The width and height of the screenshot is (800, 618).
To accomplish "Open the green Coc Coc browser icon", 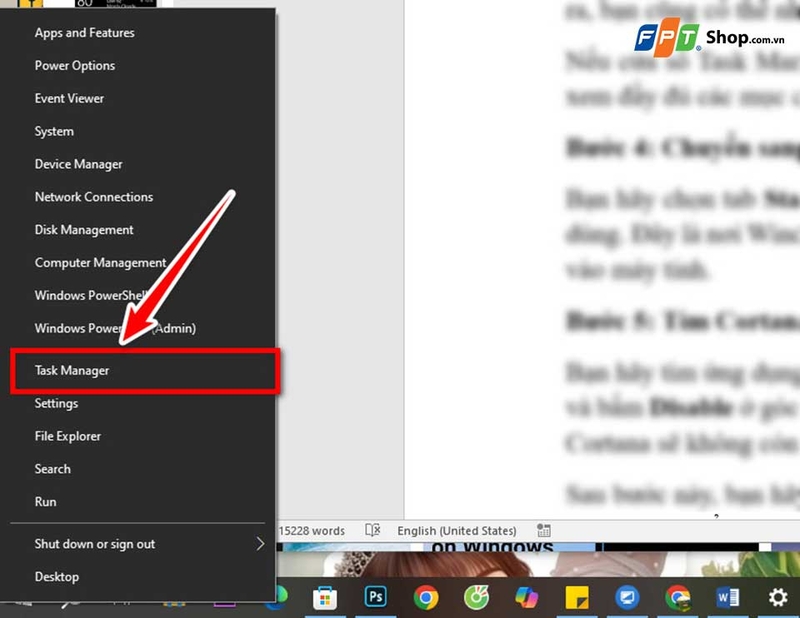I will coord(476,597).
